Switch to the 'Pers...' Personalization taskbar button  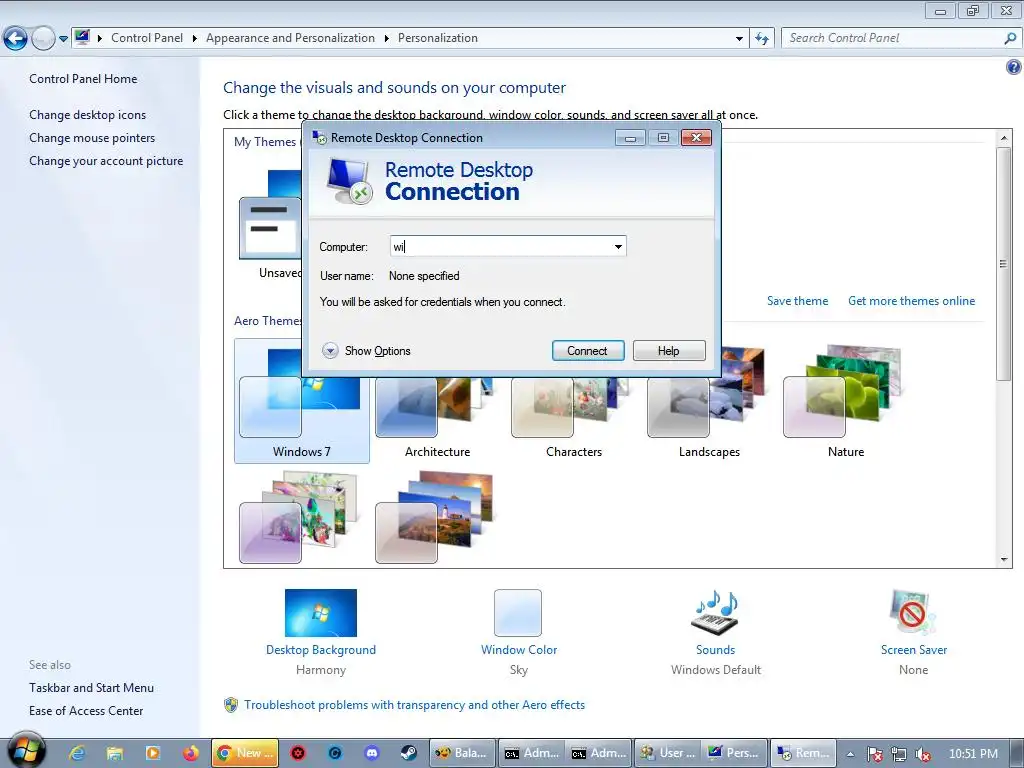[x=734, y=753]
